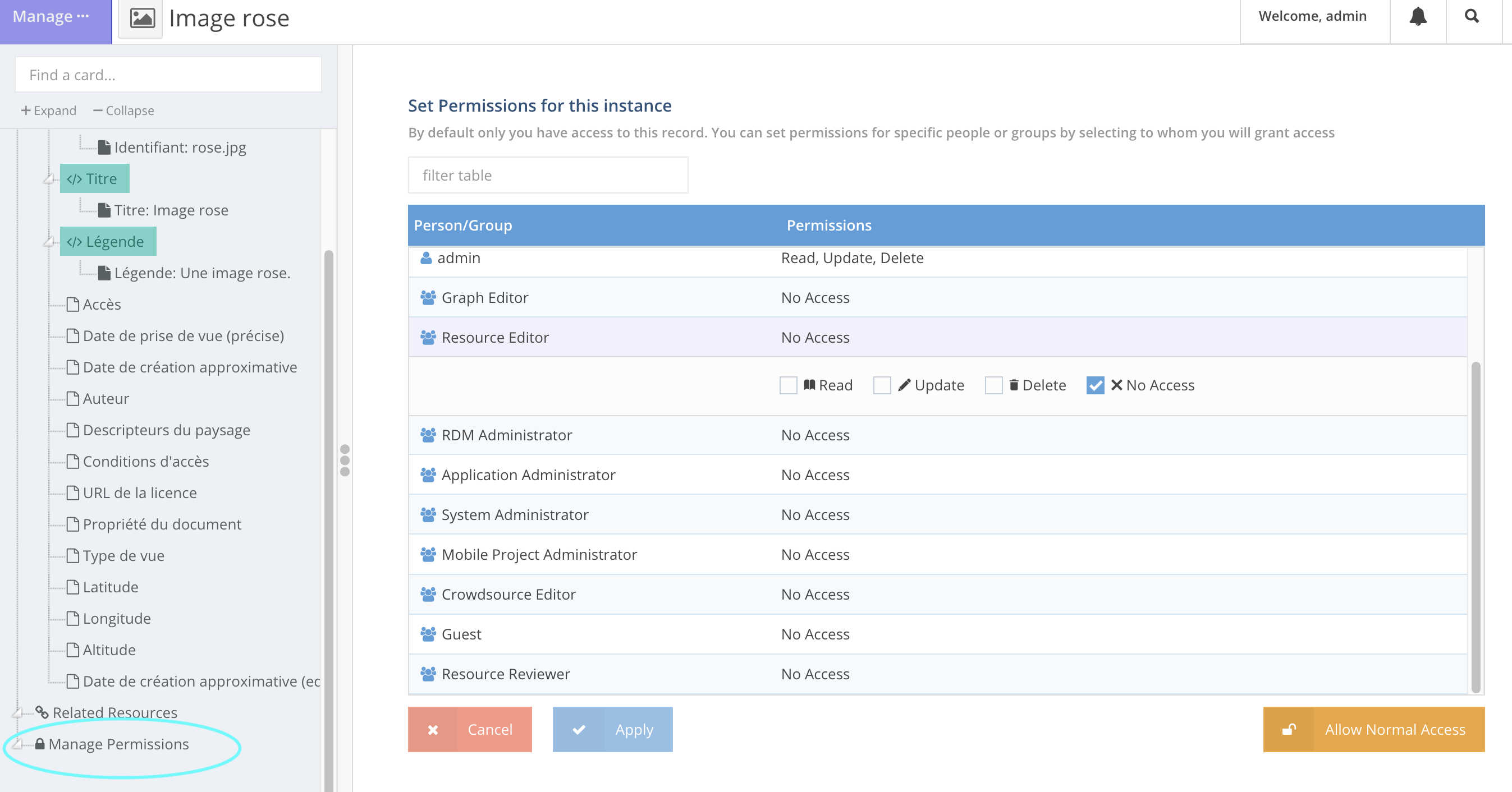The width and height of the screenshot is (1512, 792).
Task: Click the Graph Editor group icon
Action: pos(428,298)
